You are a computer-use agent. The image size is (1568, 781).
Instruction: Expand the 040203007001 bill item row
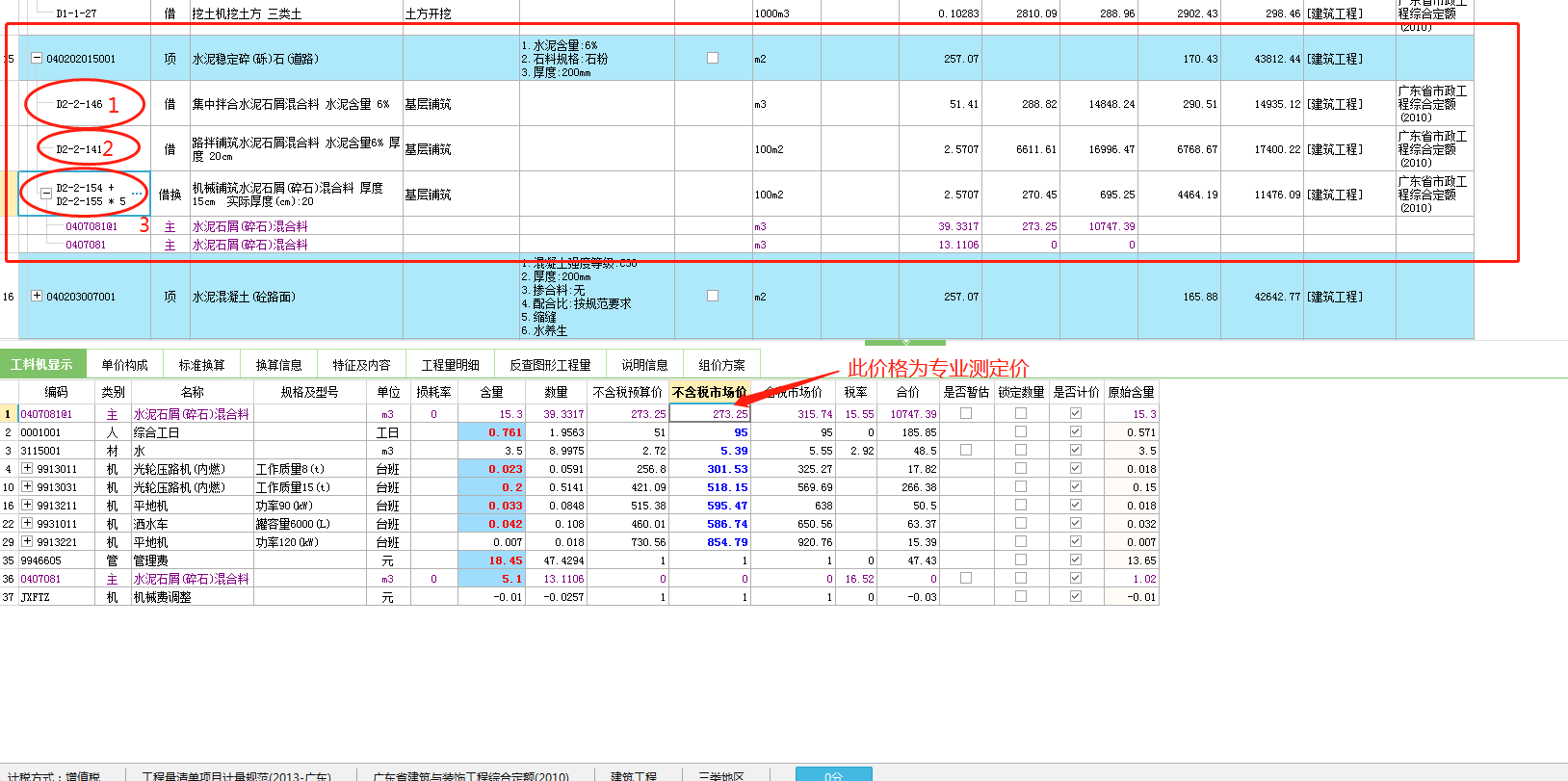[x=37, y=296]
